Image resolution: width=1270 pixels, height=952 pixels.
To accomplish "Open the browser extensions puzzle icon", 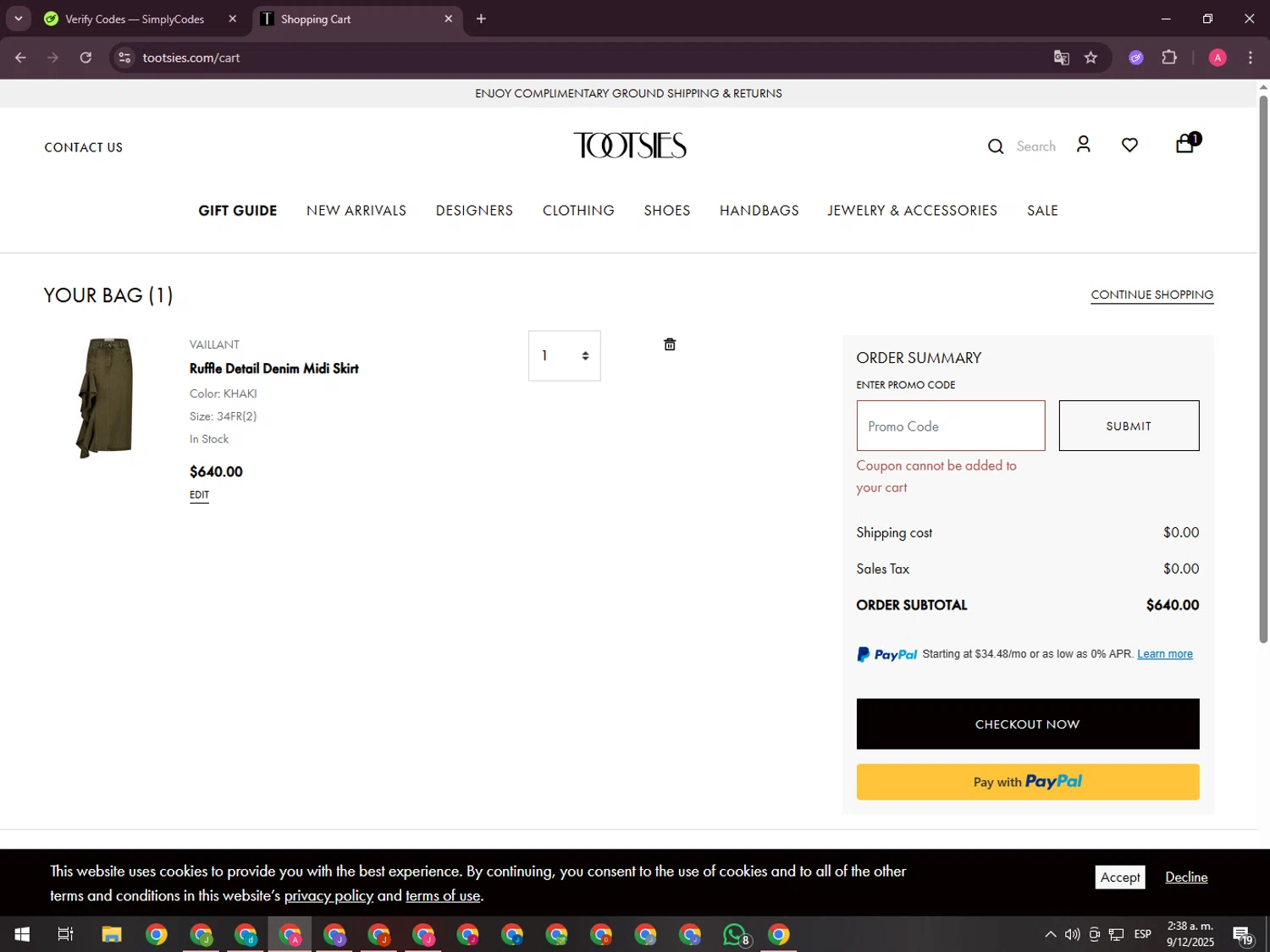I will (x=1169, y=58).
